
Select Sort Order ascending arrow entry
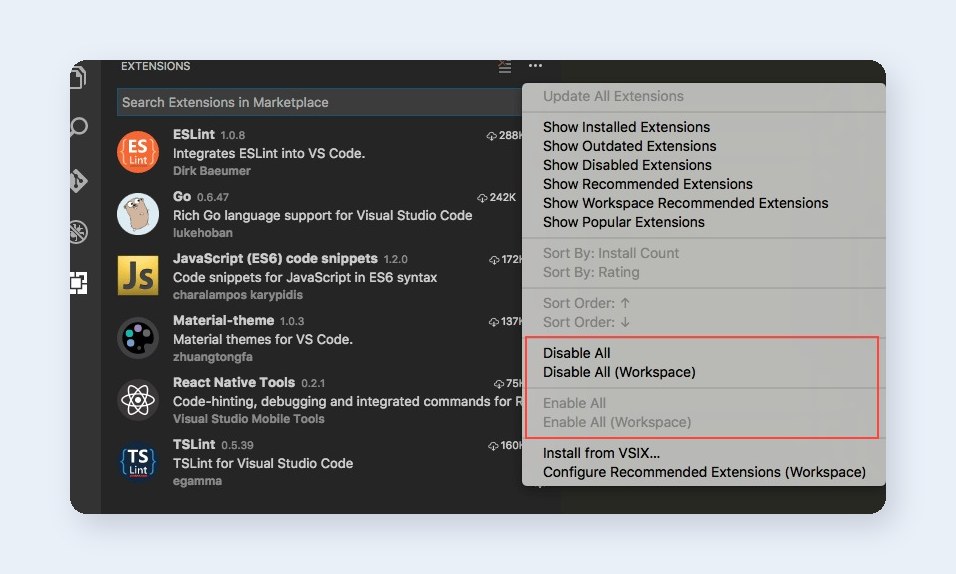coord(587,303)
